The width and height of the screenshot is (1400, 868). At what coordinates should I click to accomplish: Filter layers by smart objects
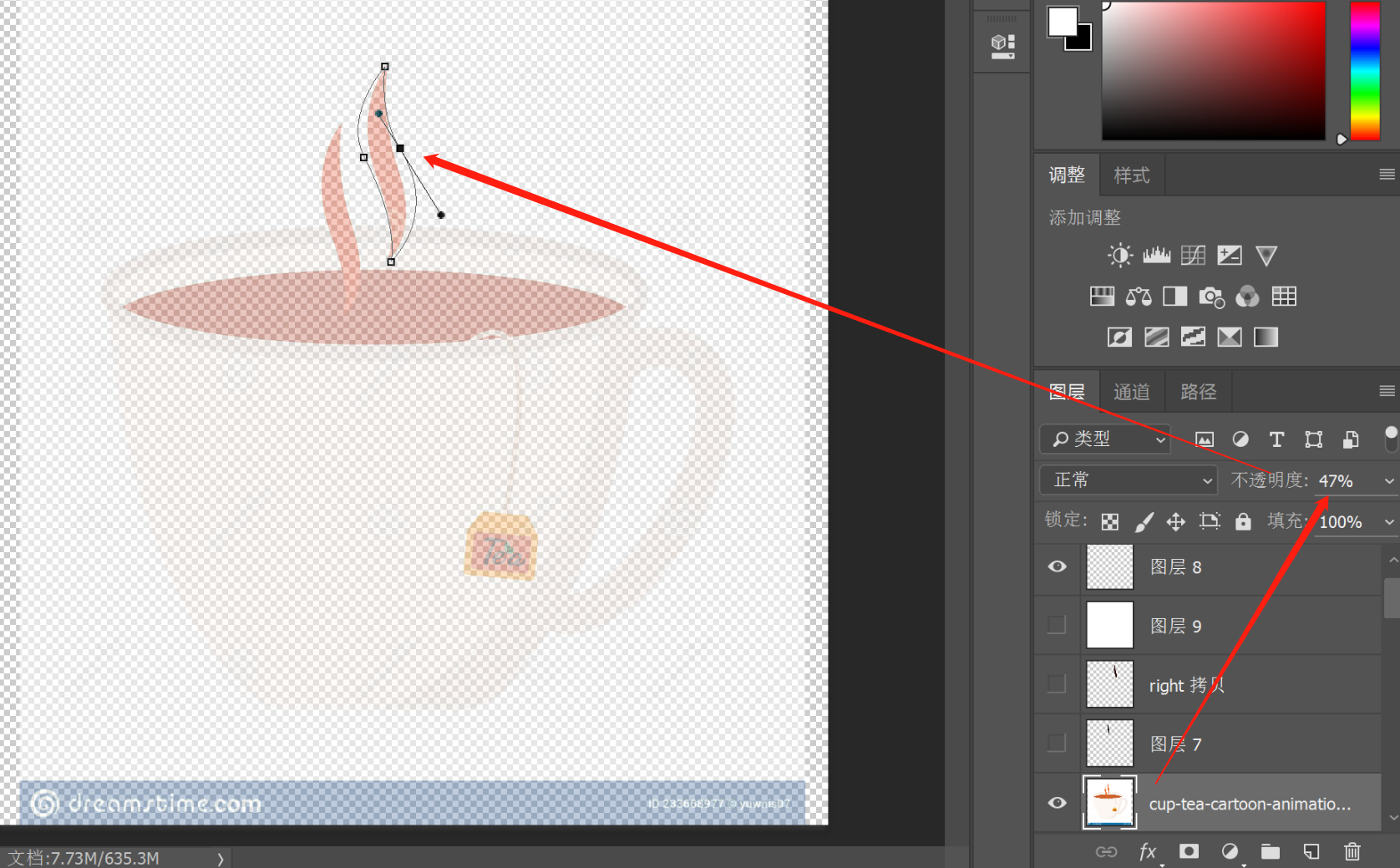coord(1350,439)
